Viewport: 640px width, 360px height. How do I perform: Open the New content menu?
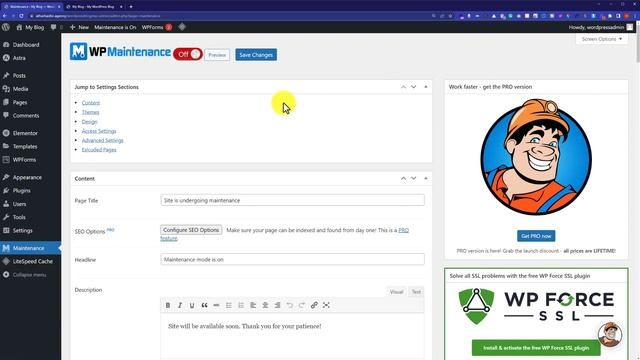click(79, 27)
